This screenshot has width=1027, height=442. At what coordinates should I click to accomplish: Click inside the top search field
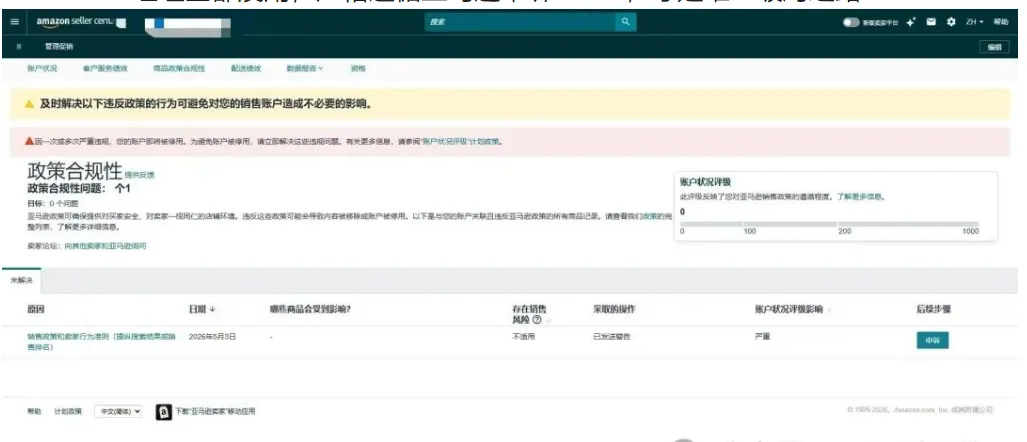[520, 22]
